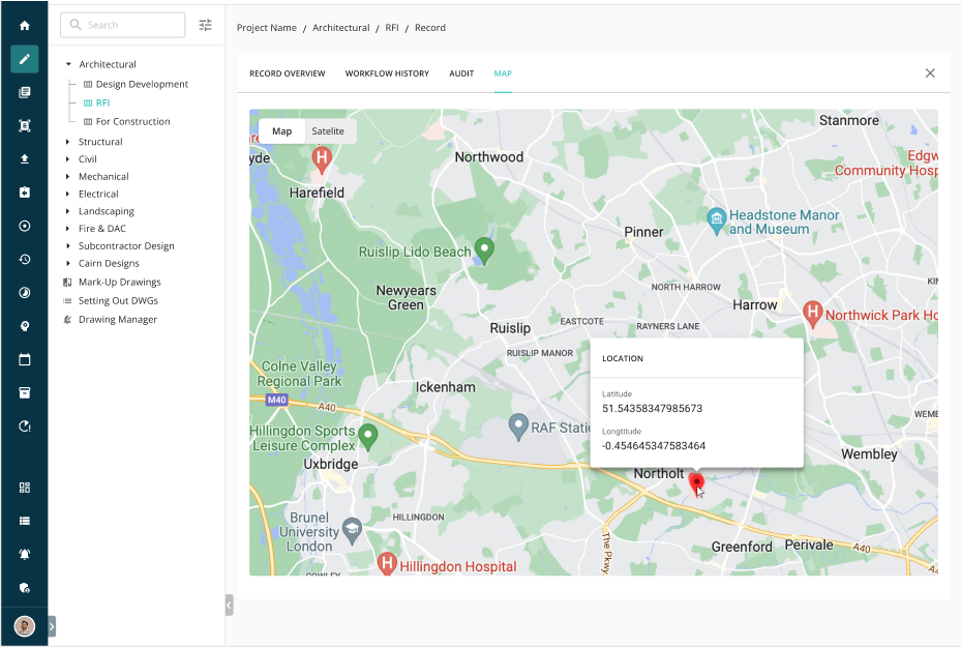Expand the Subcontractor Design tree node
964x649 pixels.
68,246
